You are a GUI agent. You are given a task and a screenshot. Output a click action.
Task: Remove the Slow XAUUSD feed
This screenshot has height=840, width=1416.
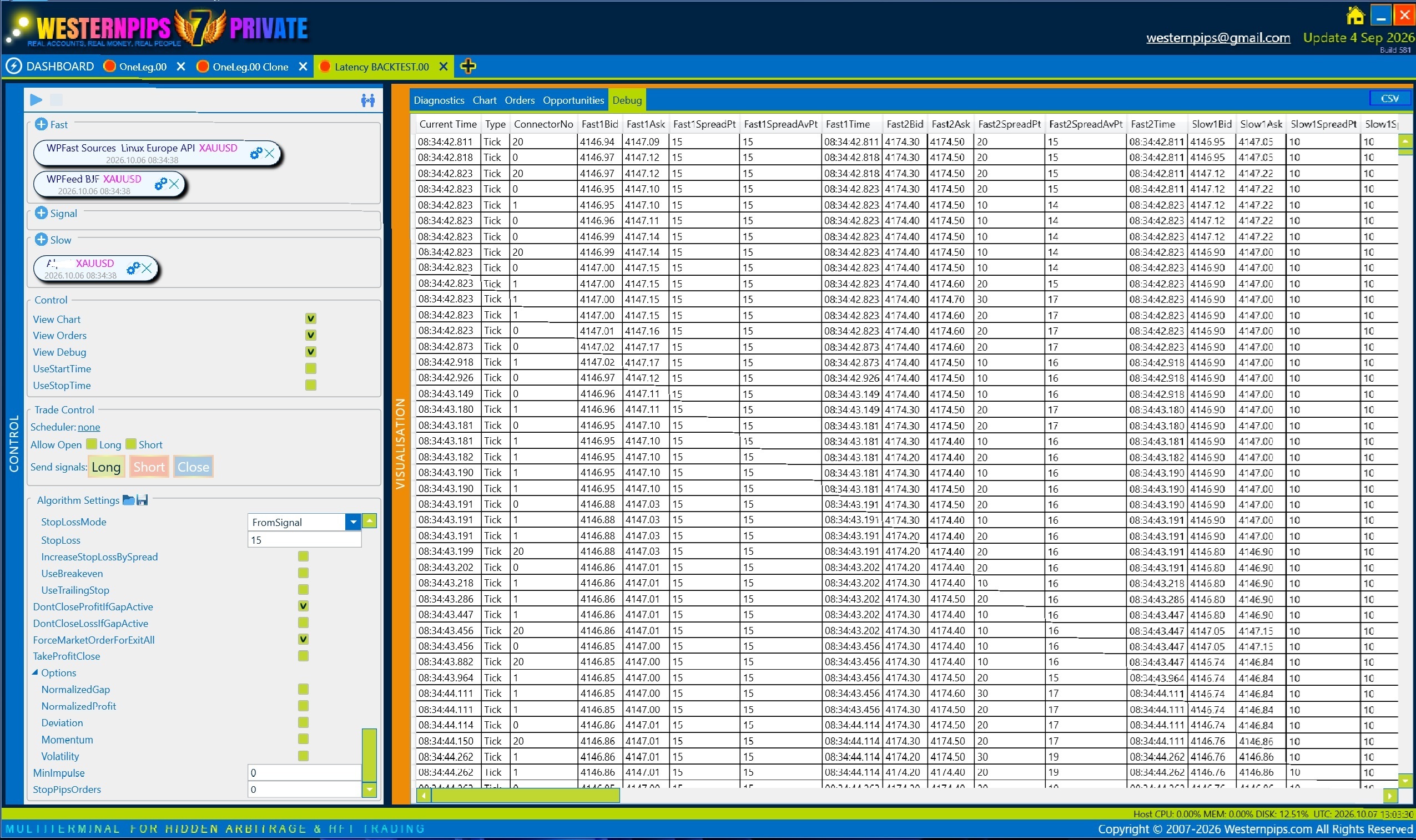[x=147, y=268]
